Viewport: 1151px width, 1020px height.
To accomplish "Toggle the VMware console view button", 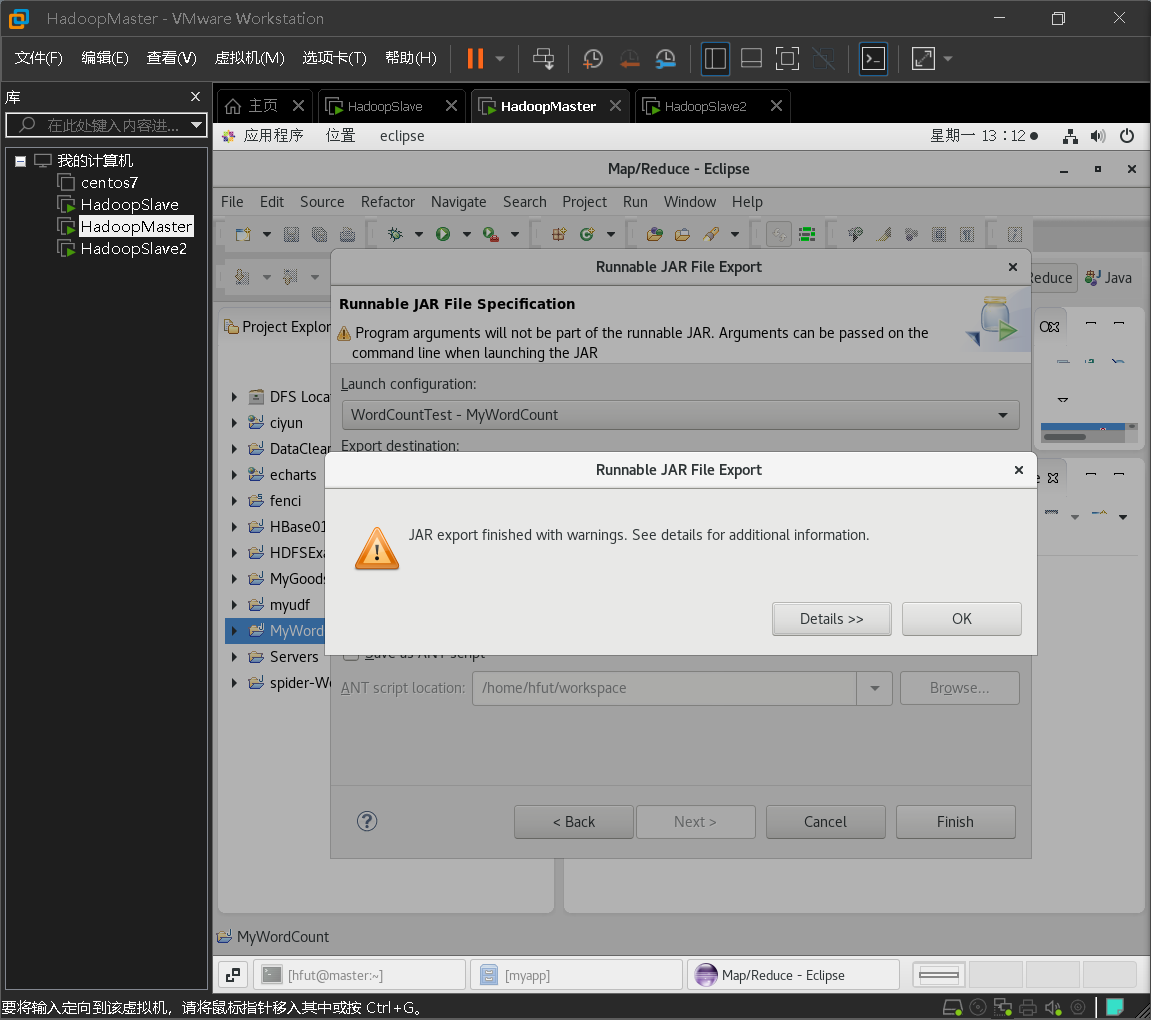I will click(873, 59).
